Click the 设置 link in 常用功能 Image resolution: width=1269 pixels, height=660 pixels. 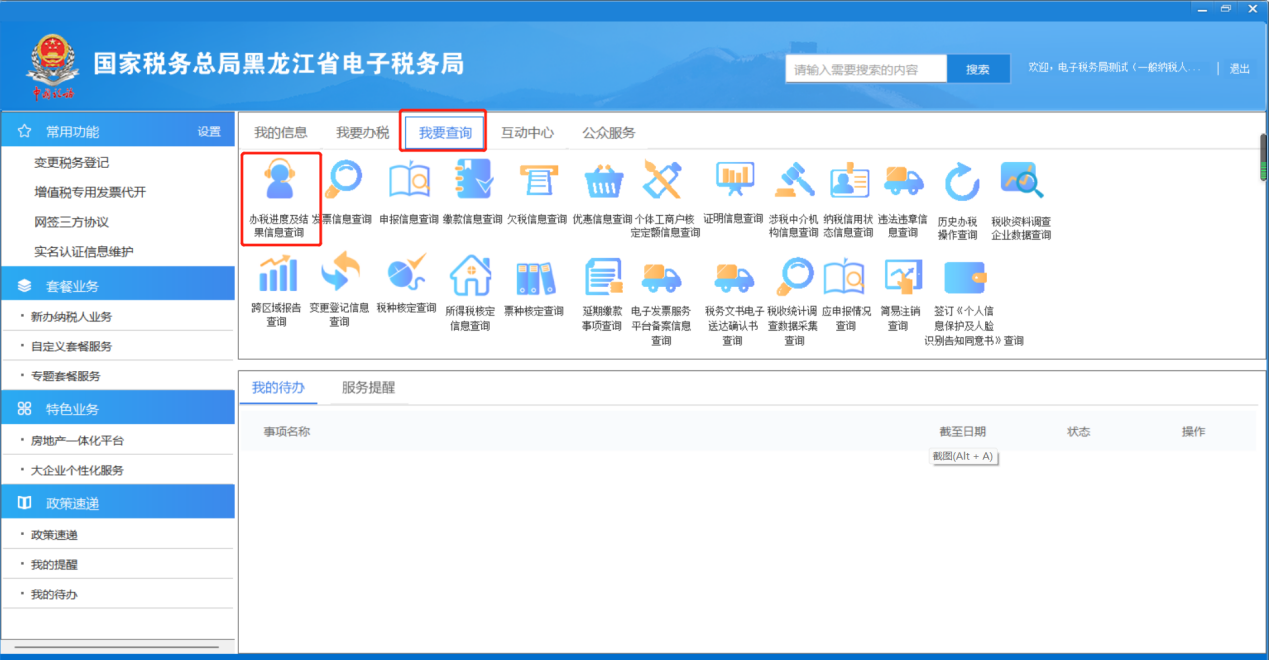click(209, 132)
